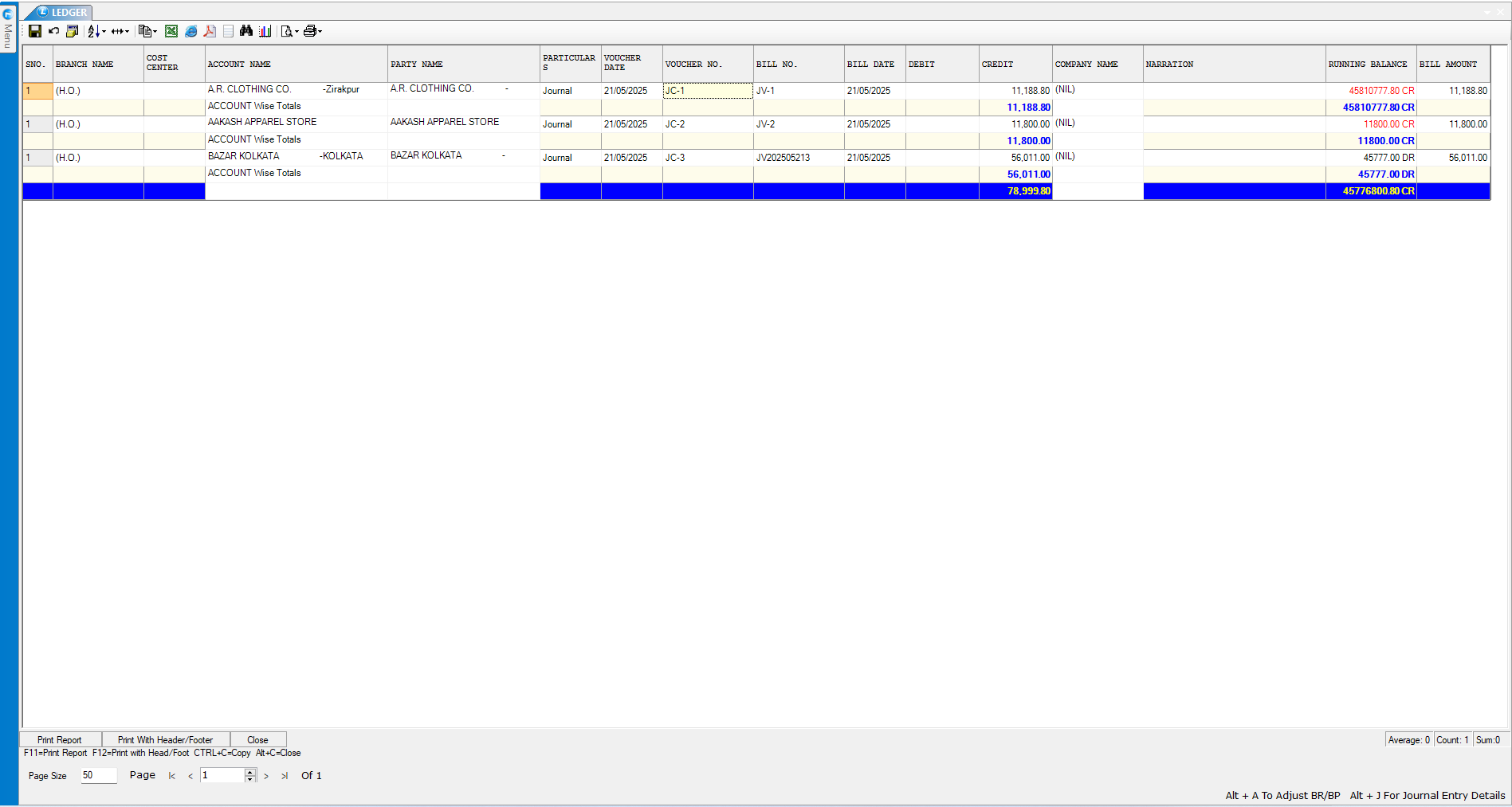Click Print With Header/Footer button

165,740
